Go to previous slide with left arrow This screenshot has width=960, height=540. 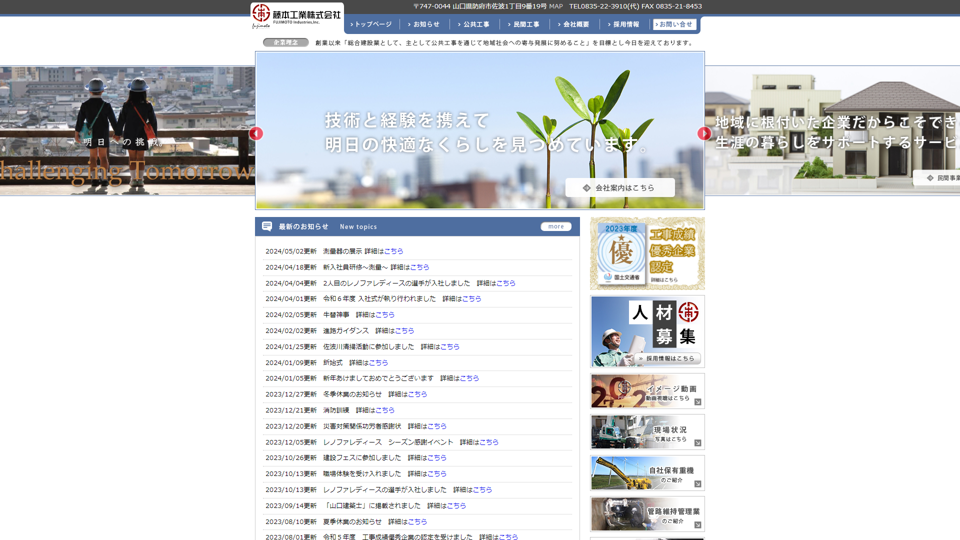tap(256, 133)
